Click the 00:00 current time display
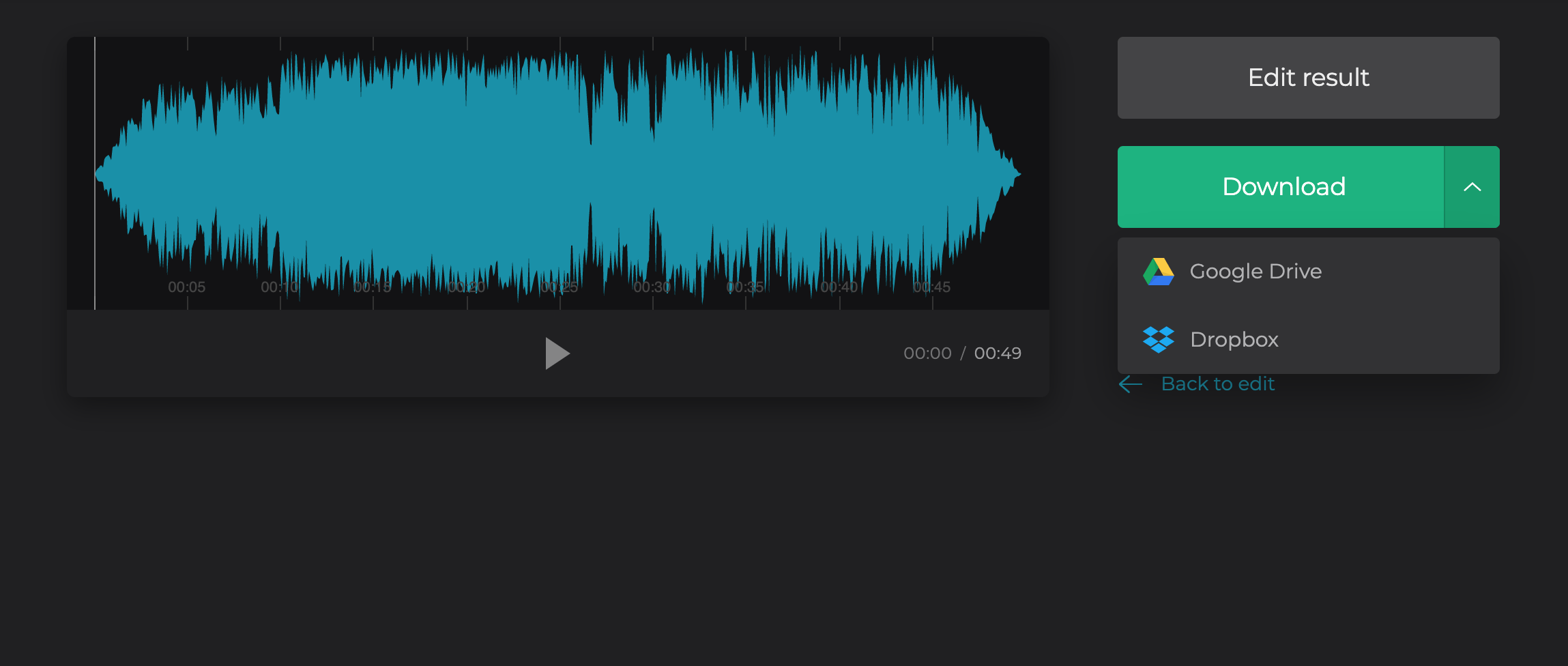 tap(928, 353)
